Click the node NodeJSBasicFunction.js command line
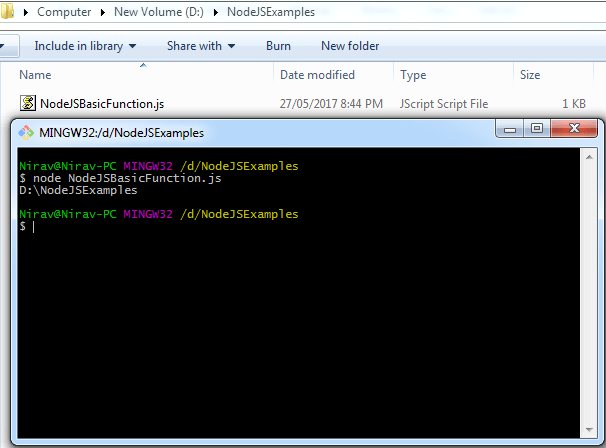This screenshot has width=606, height=448. point(120,178)
